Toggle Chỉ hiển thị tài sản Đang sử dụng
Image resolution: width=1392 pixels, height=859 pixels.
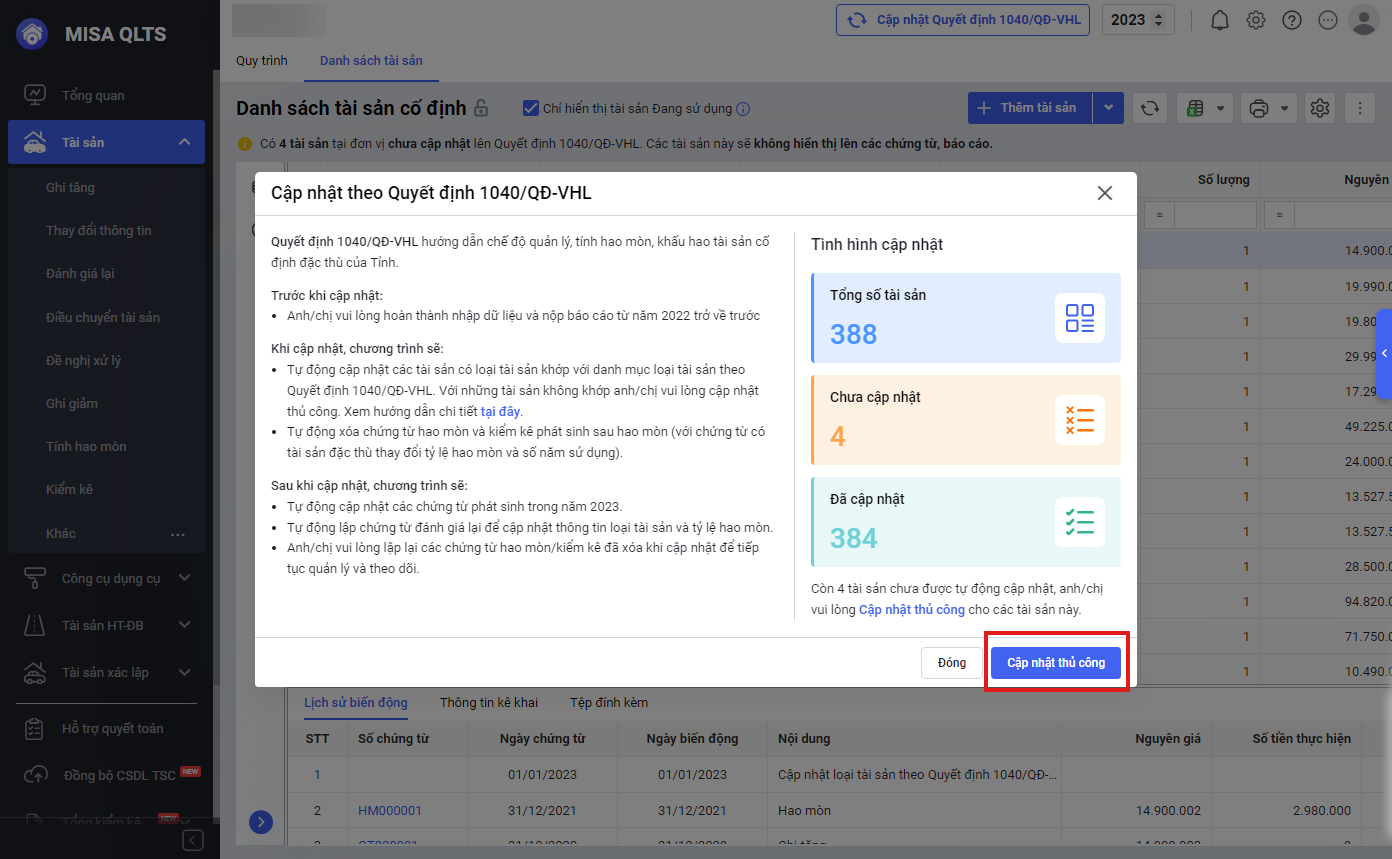(x=531, y=108)
